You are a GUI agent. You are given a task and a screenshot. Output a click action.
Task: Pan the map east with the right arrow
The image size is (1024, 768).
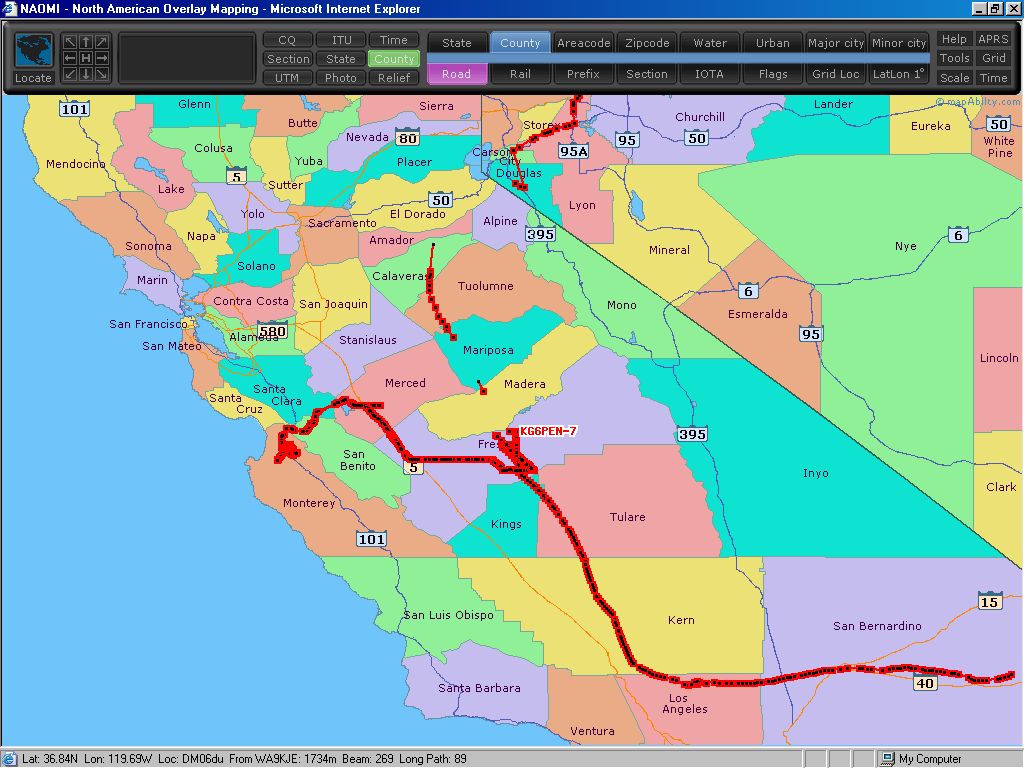pyautogui.click(x=101, y=58)
